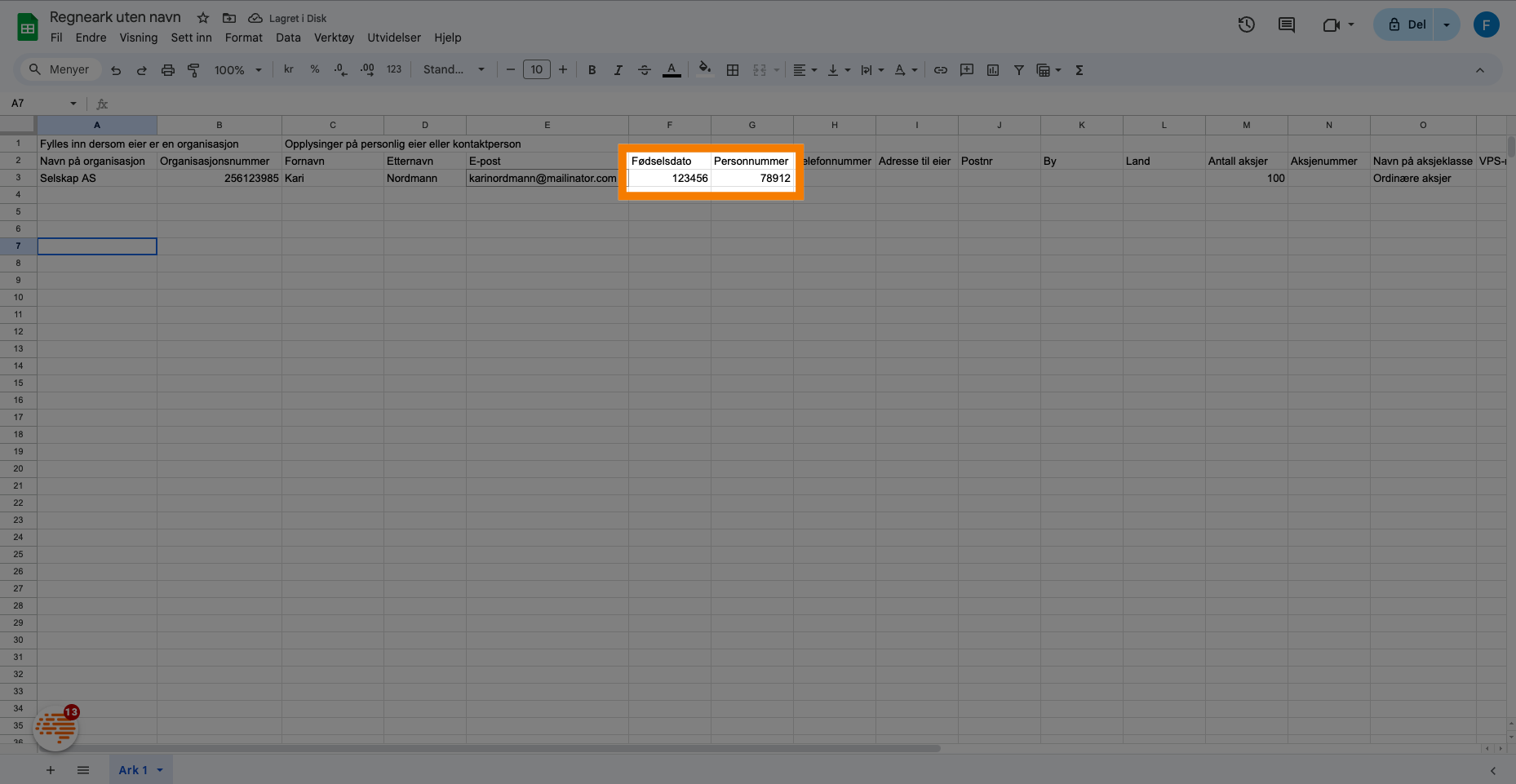Open the comments history speech bubble
The height and width of the screenshot is (784, 1516).
pyautogui.click(x=1287, y=24)
